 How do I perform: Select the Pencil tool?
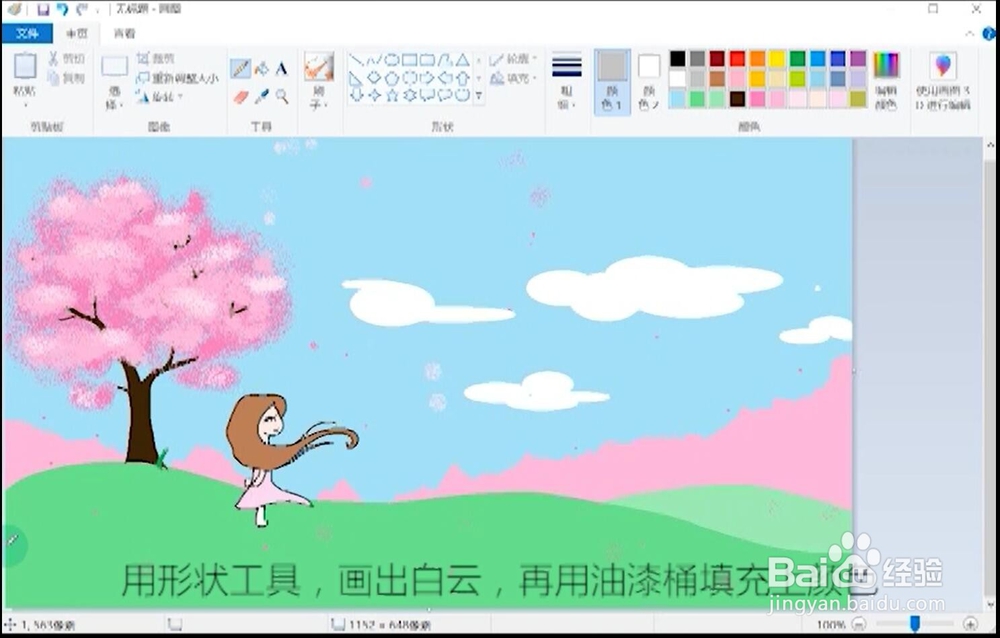[x=242, y=68]
